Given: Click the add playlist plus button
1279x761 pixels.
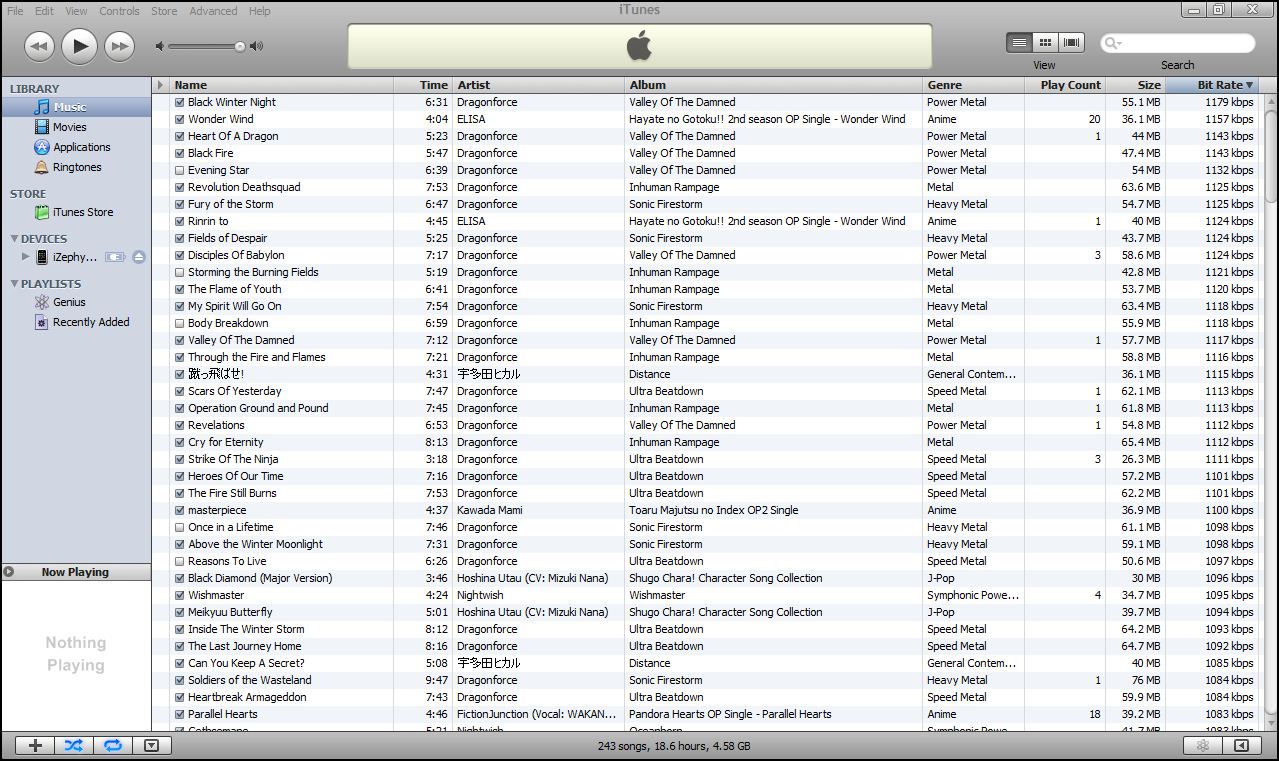Looking at the screenshot, I should [35, 745].
